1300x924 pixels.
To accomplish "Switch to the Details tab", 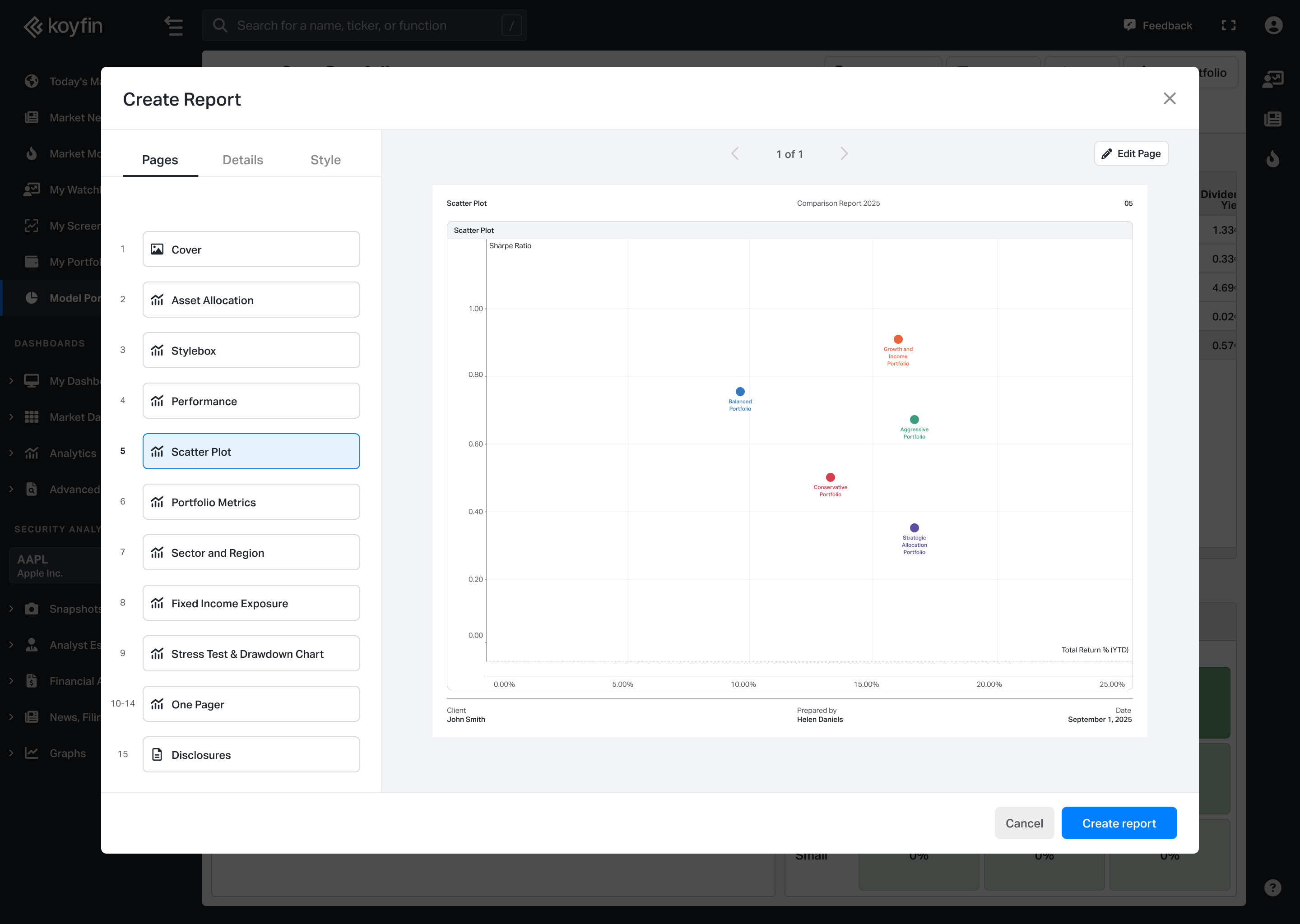I will click(x=242, y=160).
